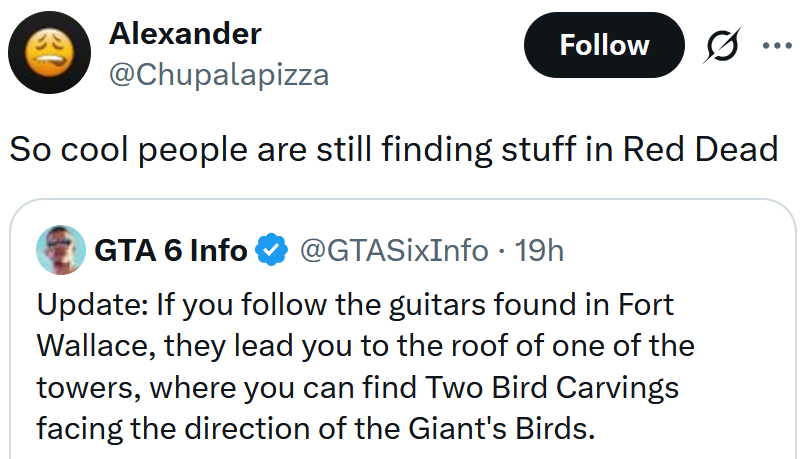The height and width of the screenshot is (459, 806).
Task: Click the GTA 6 Info profile avatar
Action: point(61,250)
